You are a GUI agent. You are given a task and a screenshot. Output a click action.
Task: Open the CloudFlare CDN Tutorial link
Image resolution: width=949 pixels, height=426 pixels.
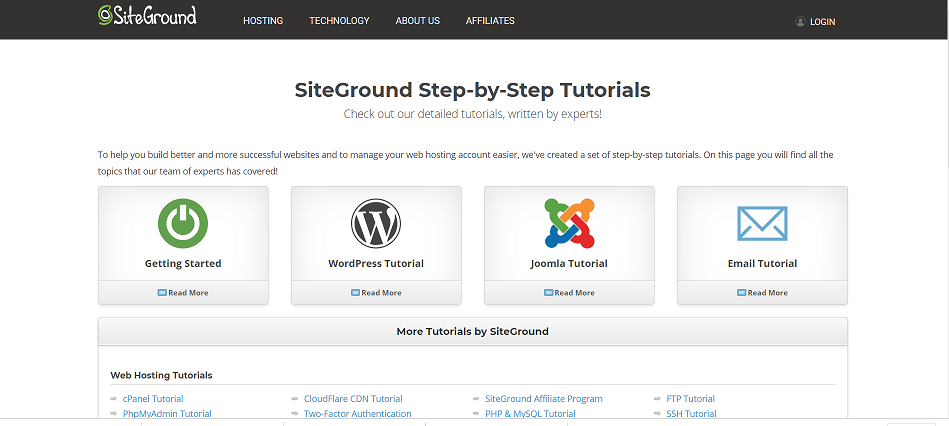pyautogui.click(x=353, y=399)
